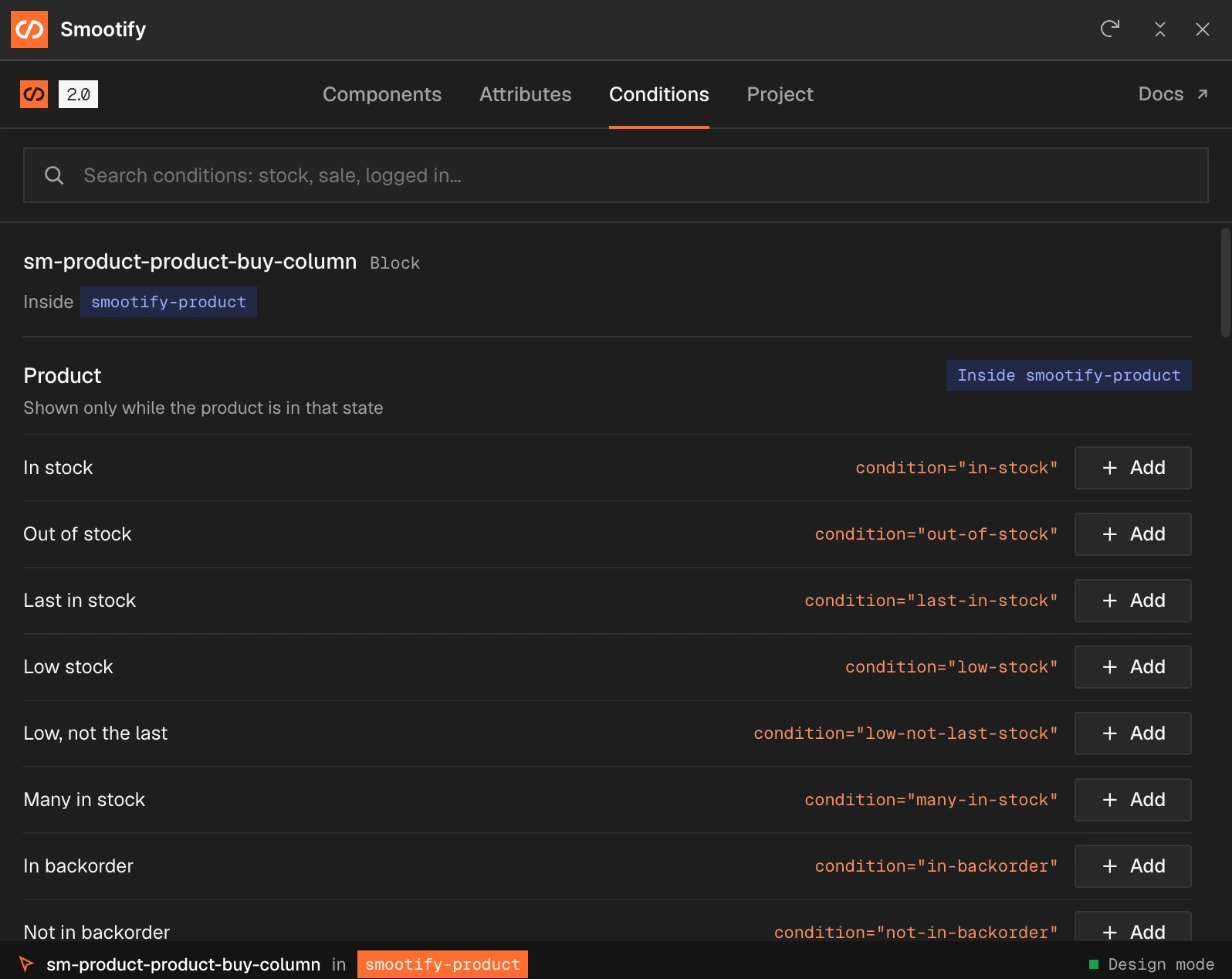Click the condition="in-stock" code text
This screenshot has width=1232, height=979.
tap(957, 468)
